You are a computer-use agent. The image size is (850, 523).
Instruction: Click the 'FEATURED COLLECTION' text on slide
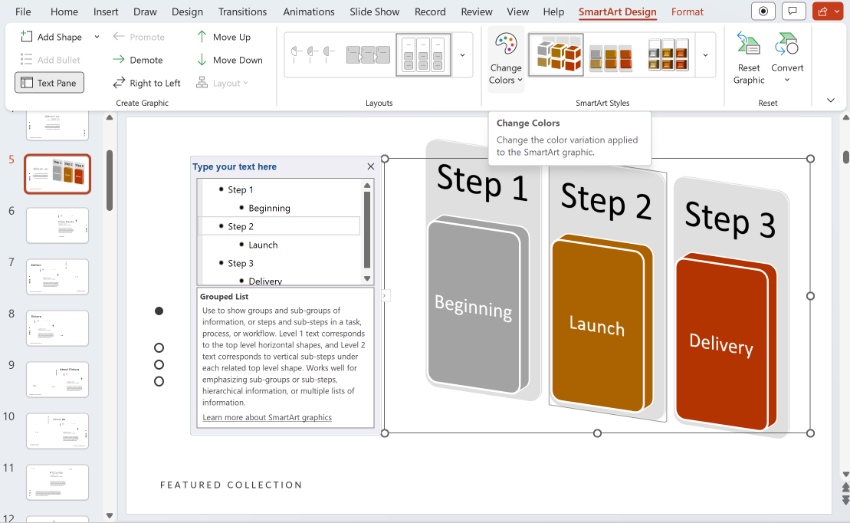click(231, 485)
